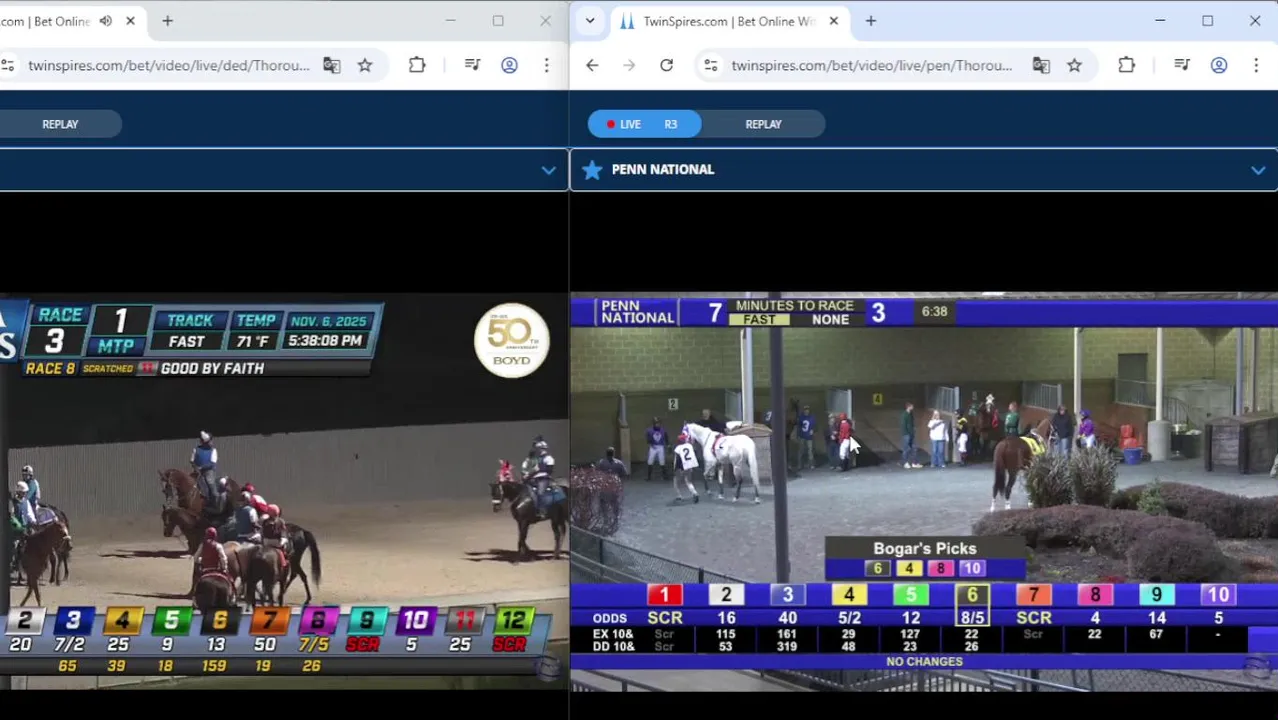Favorite Penn National with star icon

coord(592,170)
